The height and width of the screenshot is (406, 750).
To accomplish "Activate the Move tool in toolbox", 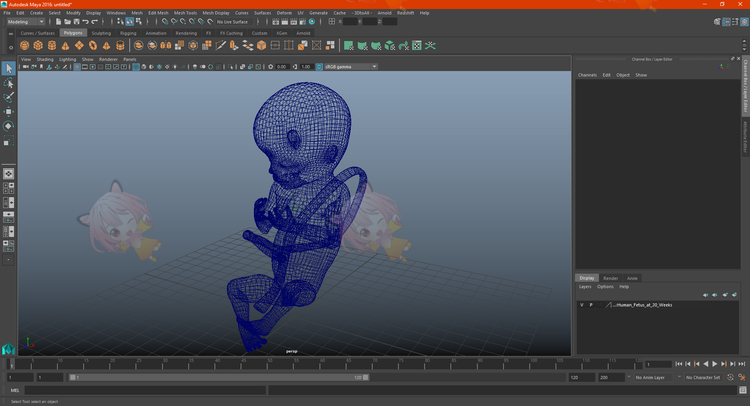I will tap(8, 111).
